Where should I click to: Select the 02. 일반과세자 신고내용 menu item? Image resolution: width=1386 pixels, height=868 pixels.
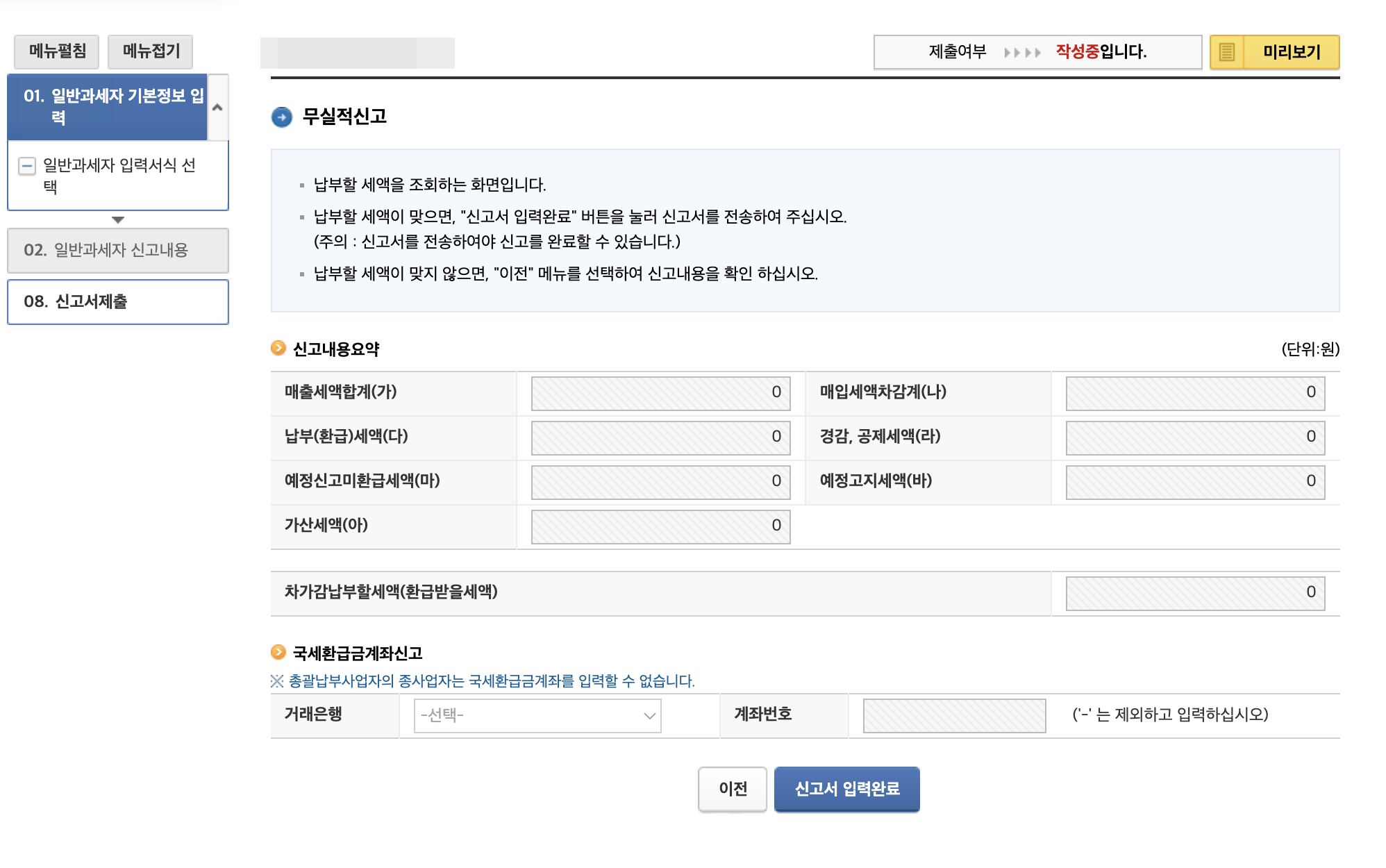tap(117, 251)
